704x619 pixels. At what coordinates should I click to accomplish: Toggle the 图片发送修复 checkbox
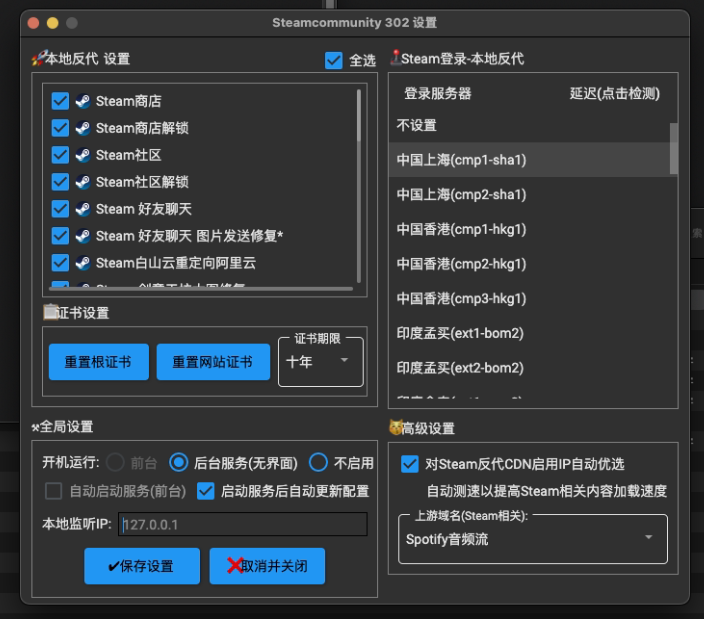click(60, 236)
